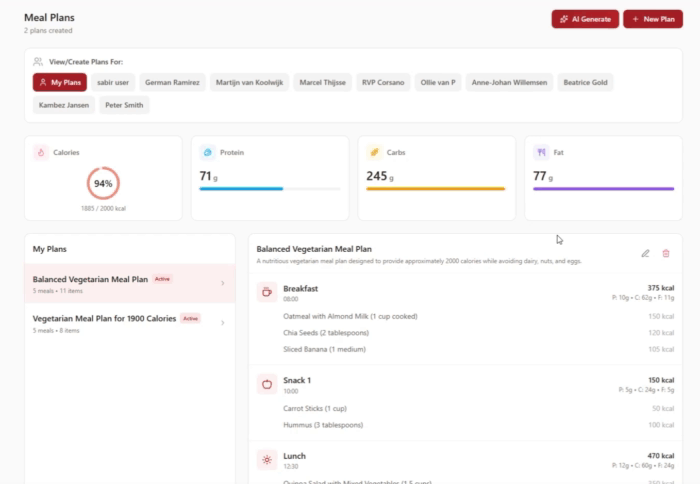Select user Peter Smith
The image size is (700, 484).
click(x=124, y=105)
